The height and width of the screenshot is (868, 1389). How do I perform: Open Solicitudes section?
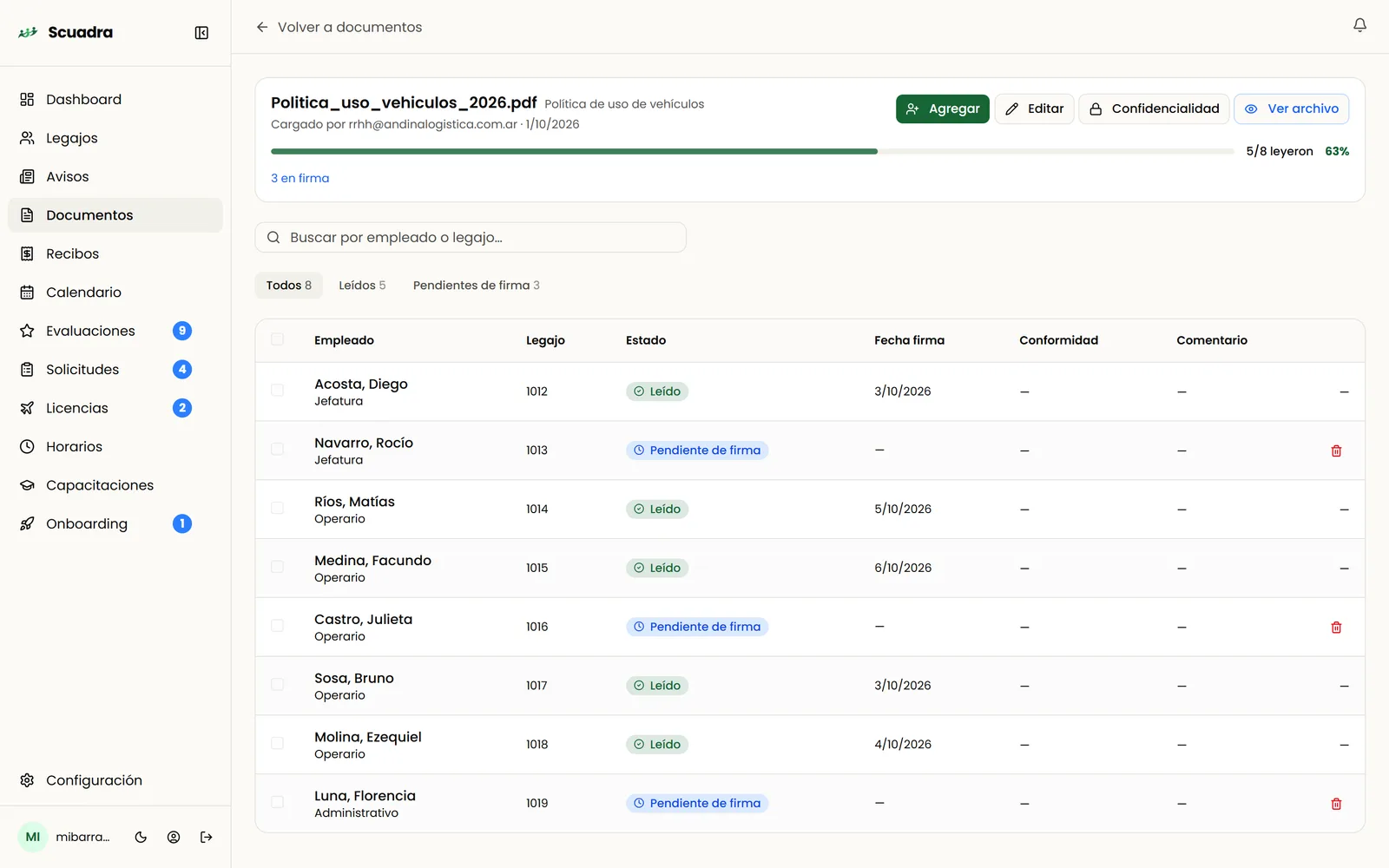click(115, 370)
